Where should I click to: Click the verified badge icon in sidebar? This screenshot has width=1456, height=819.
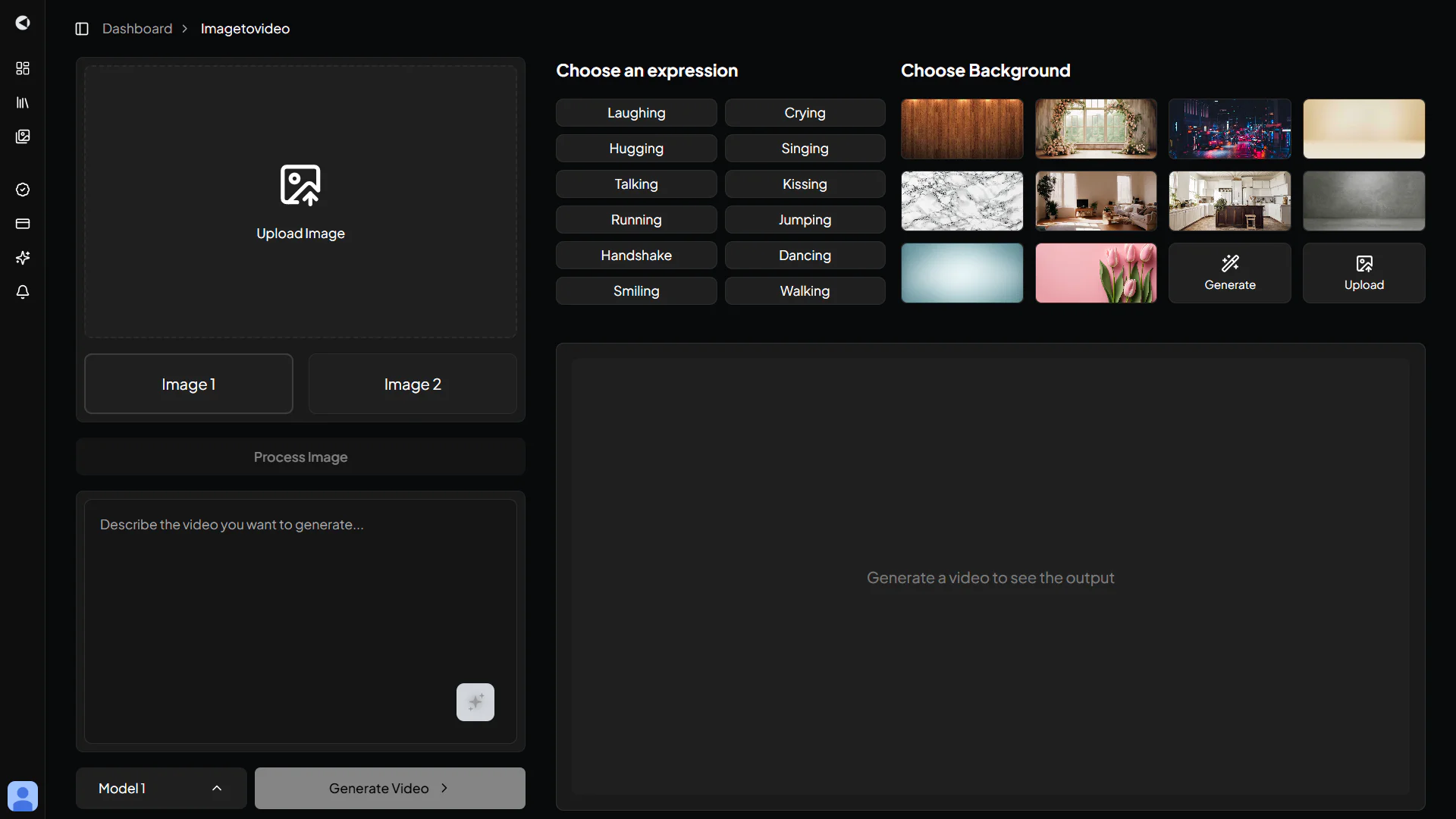coord(23,190)
